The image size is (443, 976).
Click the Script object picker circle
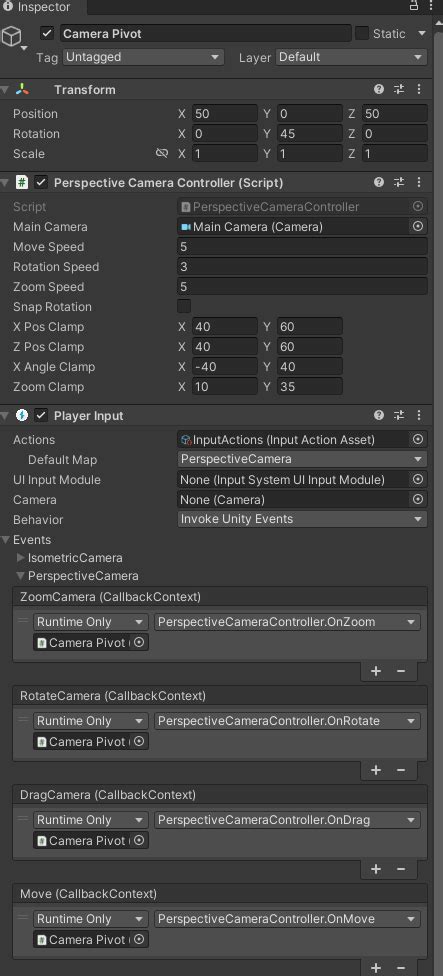(x=418, y=206)
